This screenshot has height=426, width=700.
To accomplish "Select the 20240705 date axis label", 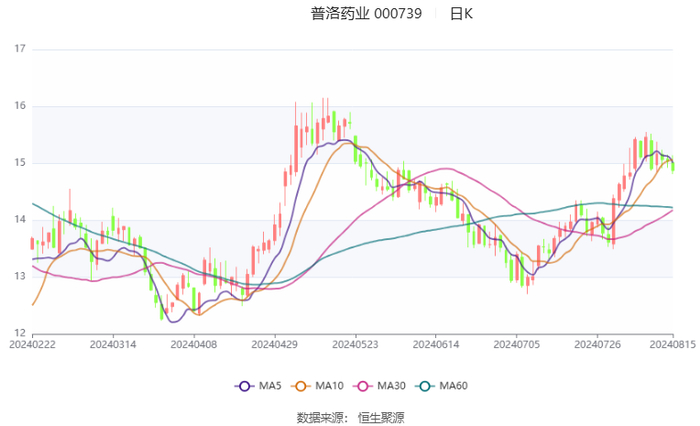I will pos(517,345).
